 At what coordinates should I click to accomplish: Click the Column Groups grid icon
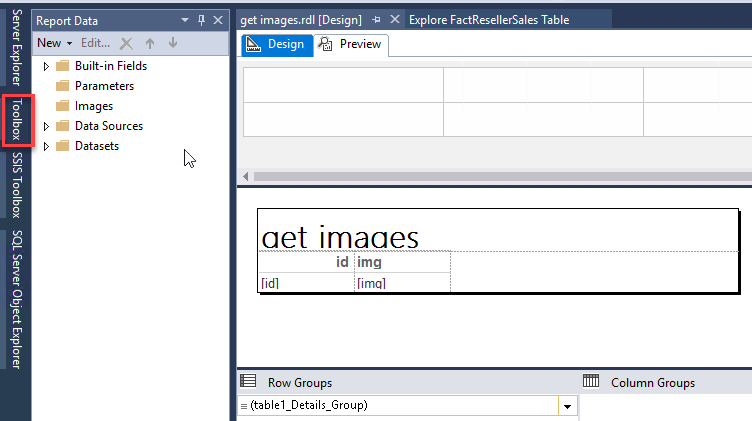[591, 382]
